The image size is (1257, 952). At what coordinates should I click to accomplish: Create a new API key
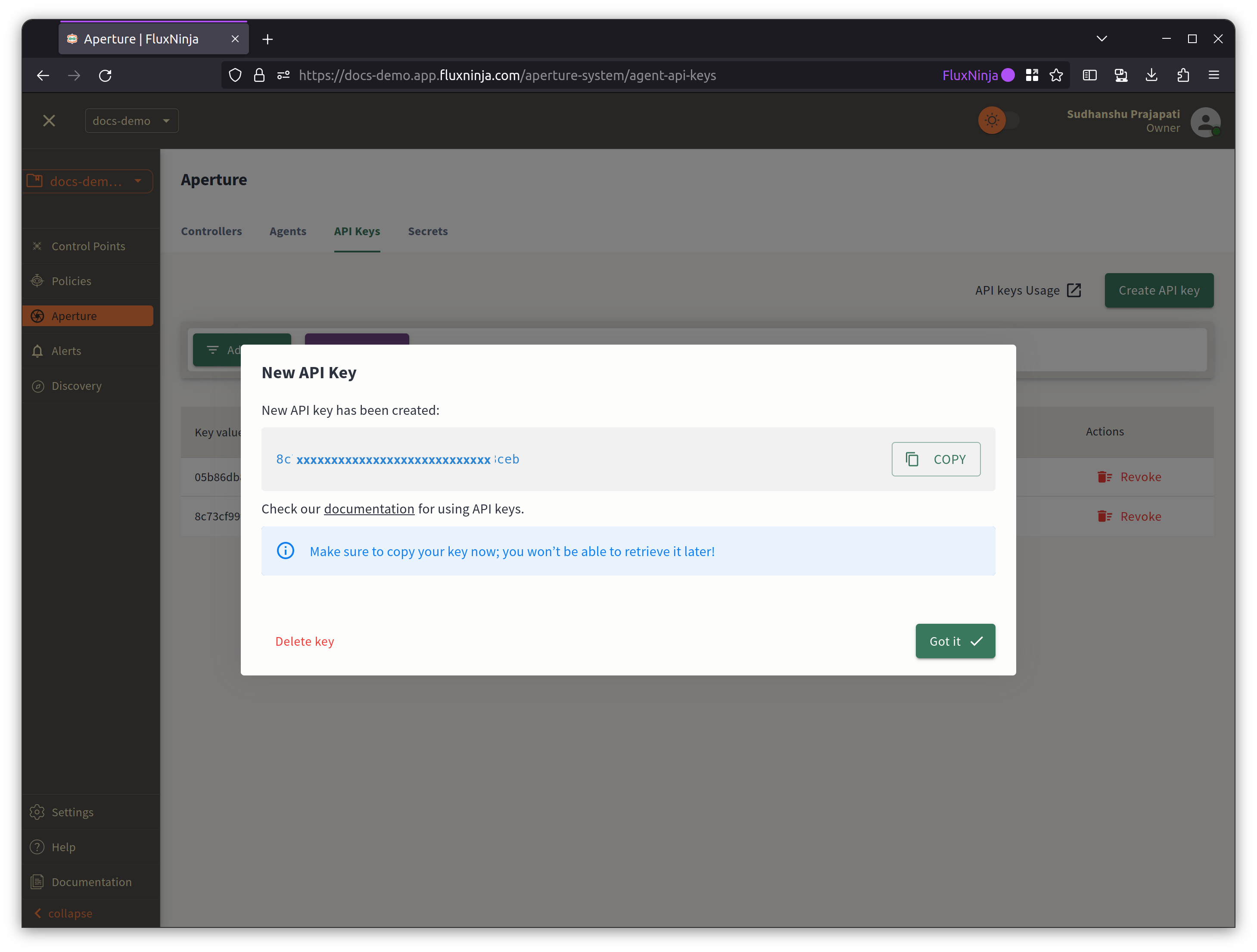(x=1159, y=290)
